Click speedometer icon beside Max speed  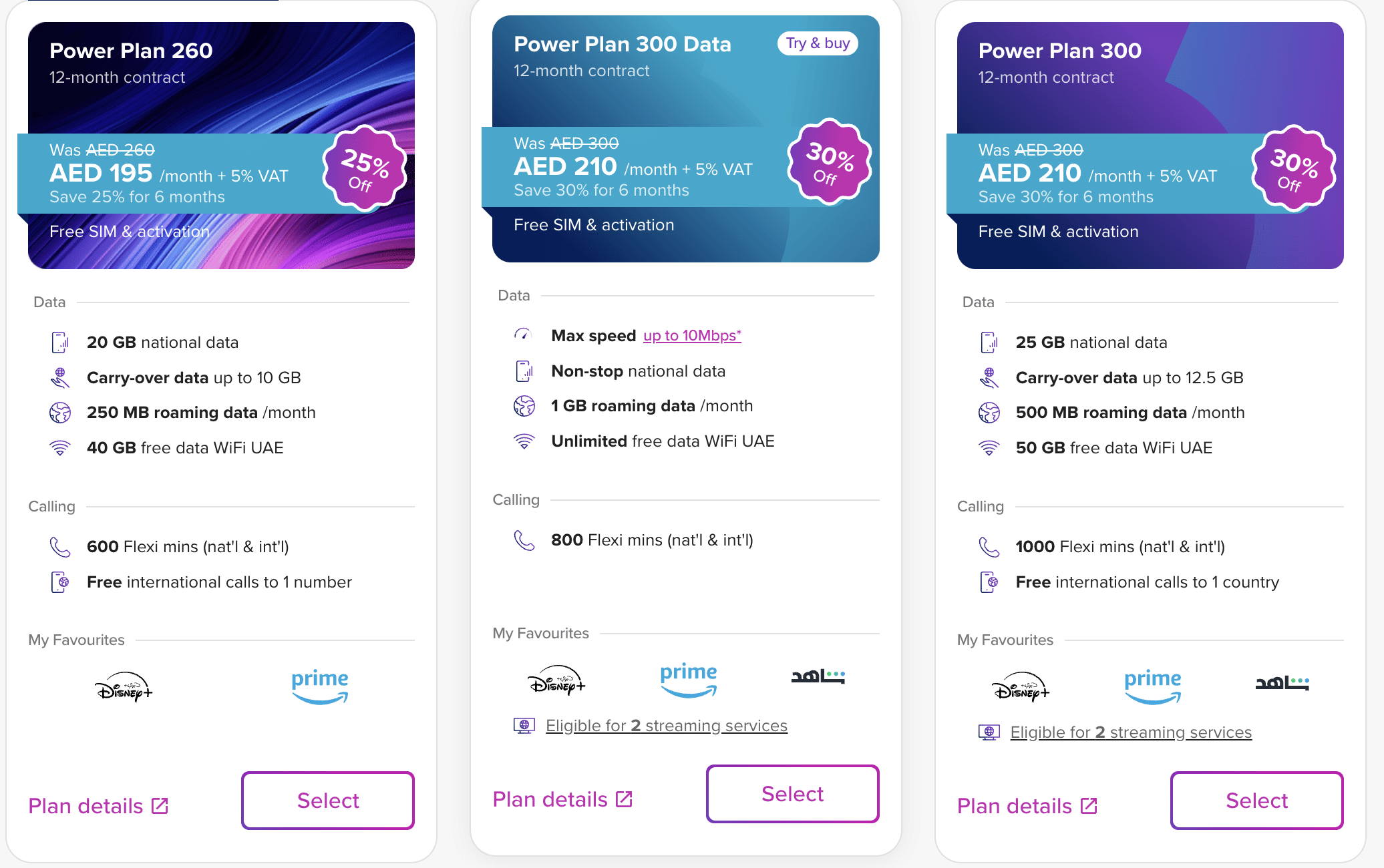click(523, 335)
